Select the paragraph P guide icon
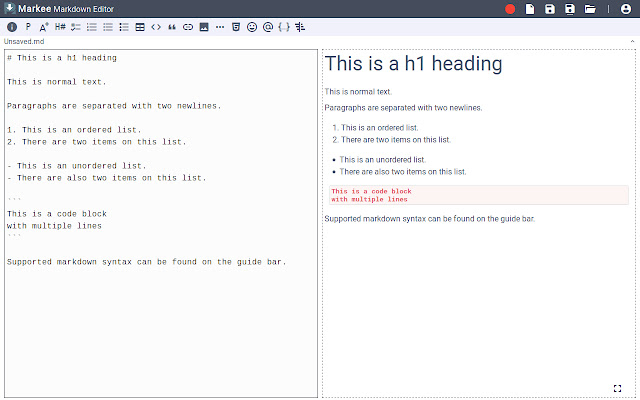The image size is (640, 400). point(28,27)
